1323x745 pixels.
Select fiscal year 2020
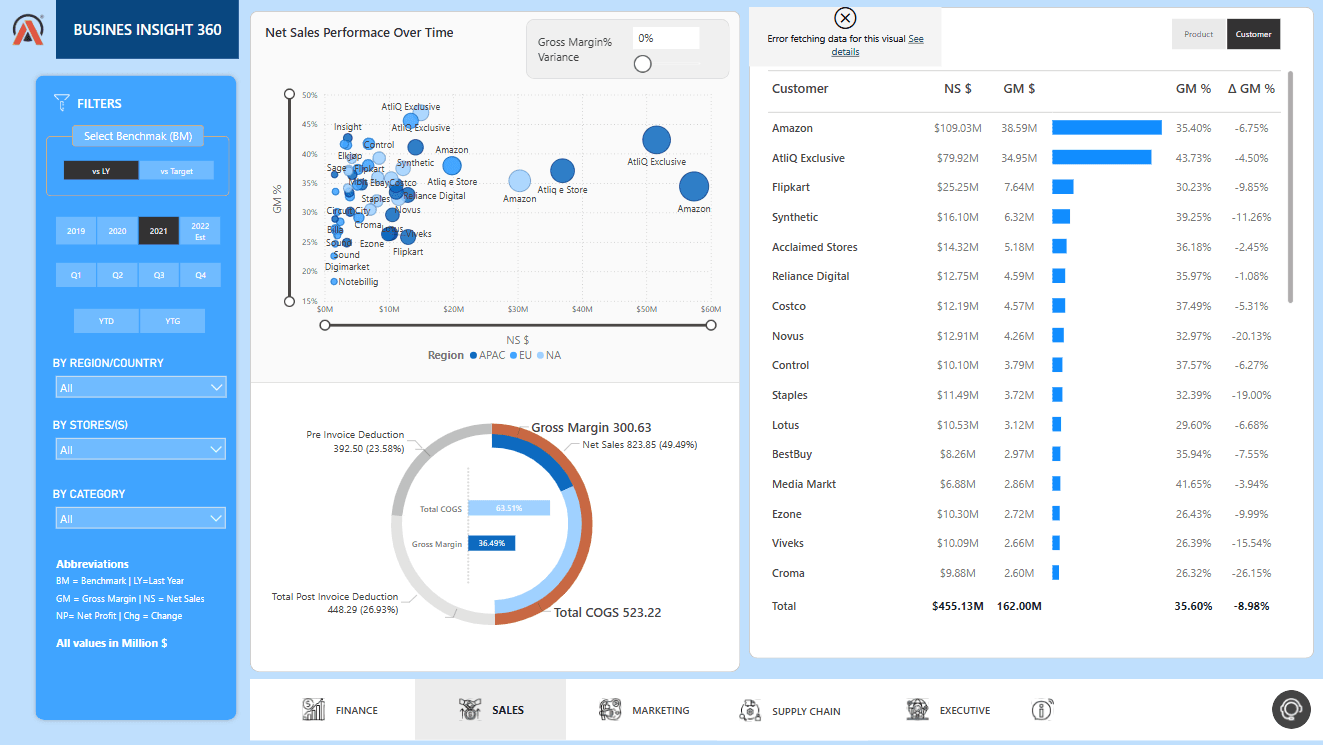117,231
